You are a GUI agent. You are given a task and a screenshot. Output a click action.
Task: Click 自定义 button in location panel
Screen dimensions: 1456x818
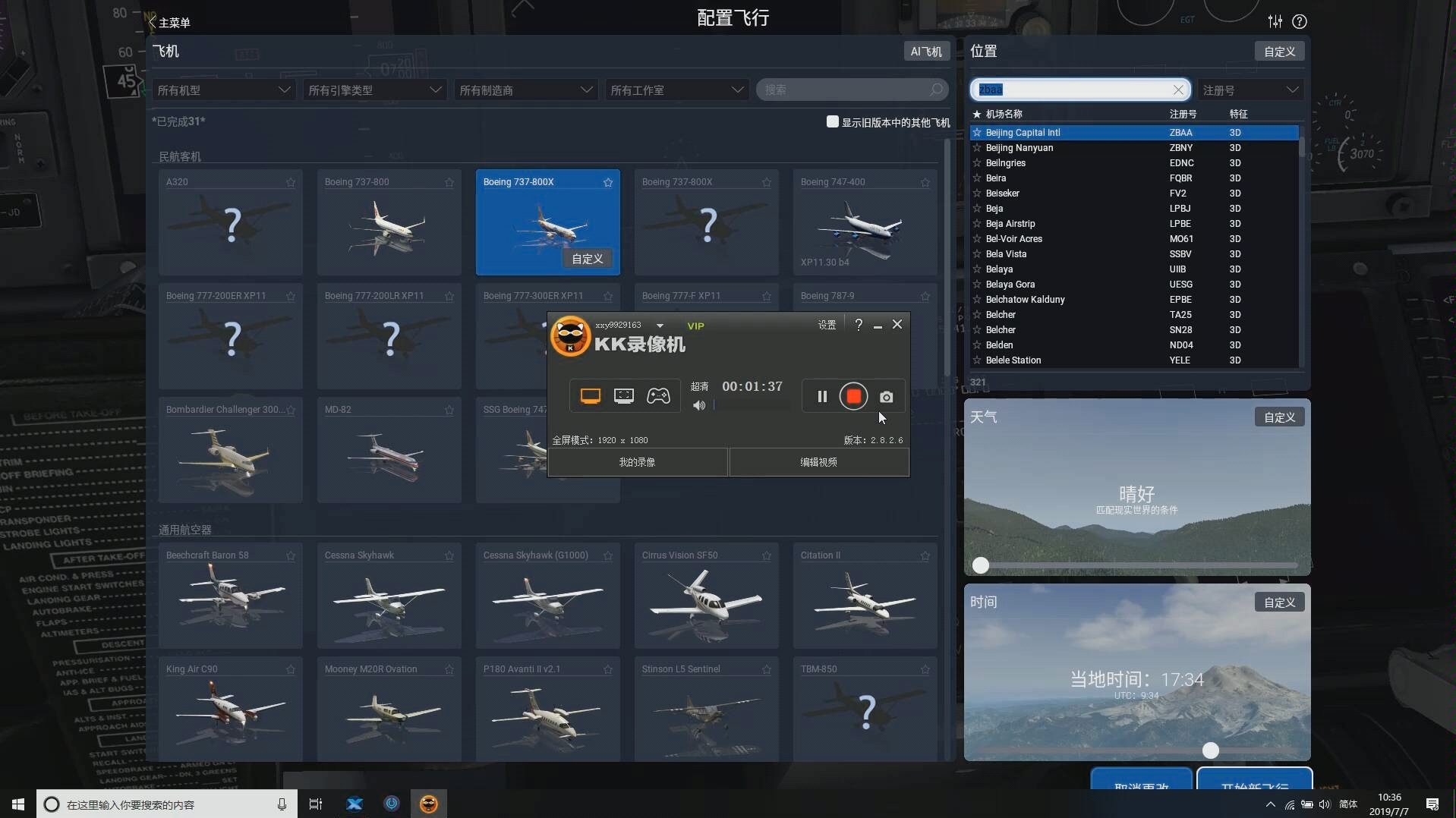(1279, 51)
